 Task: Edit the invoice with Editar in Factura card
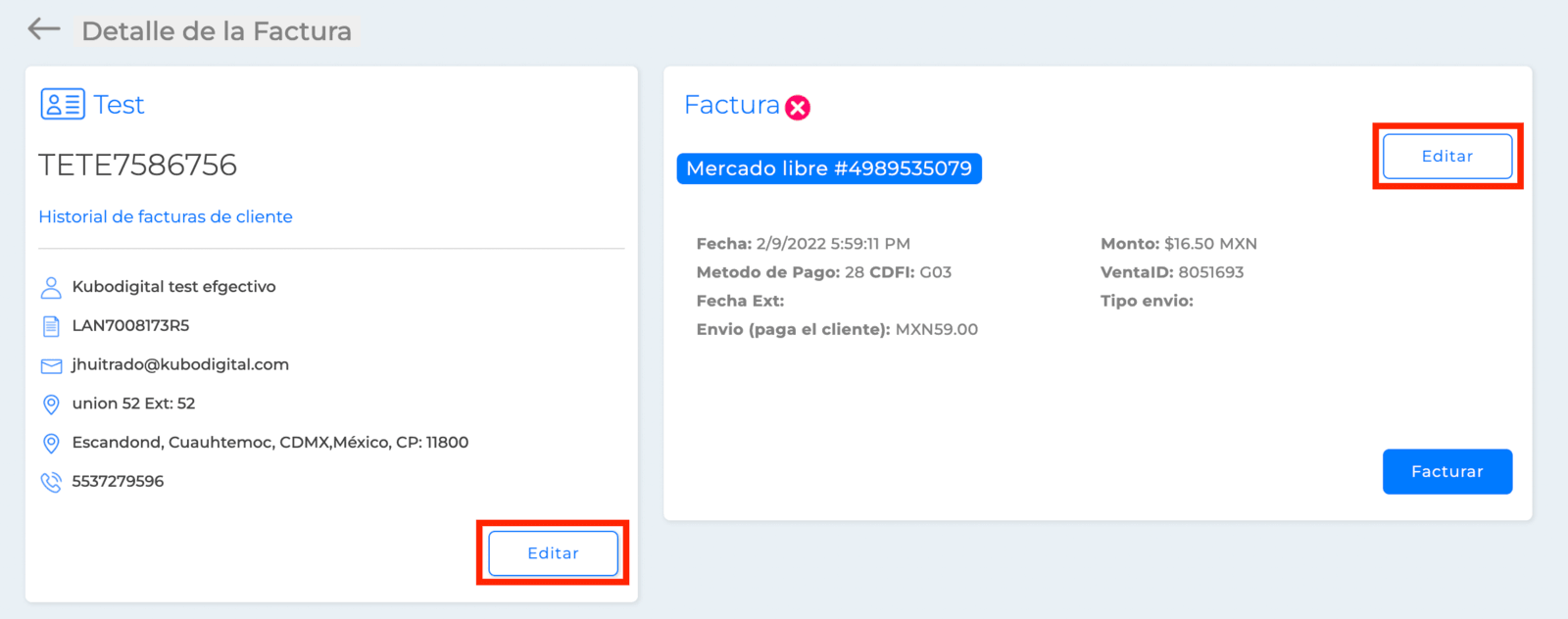(1447, 157)
